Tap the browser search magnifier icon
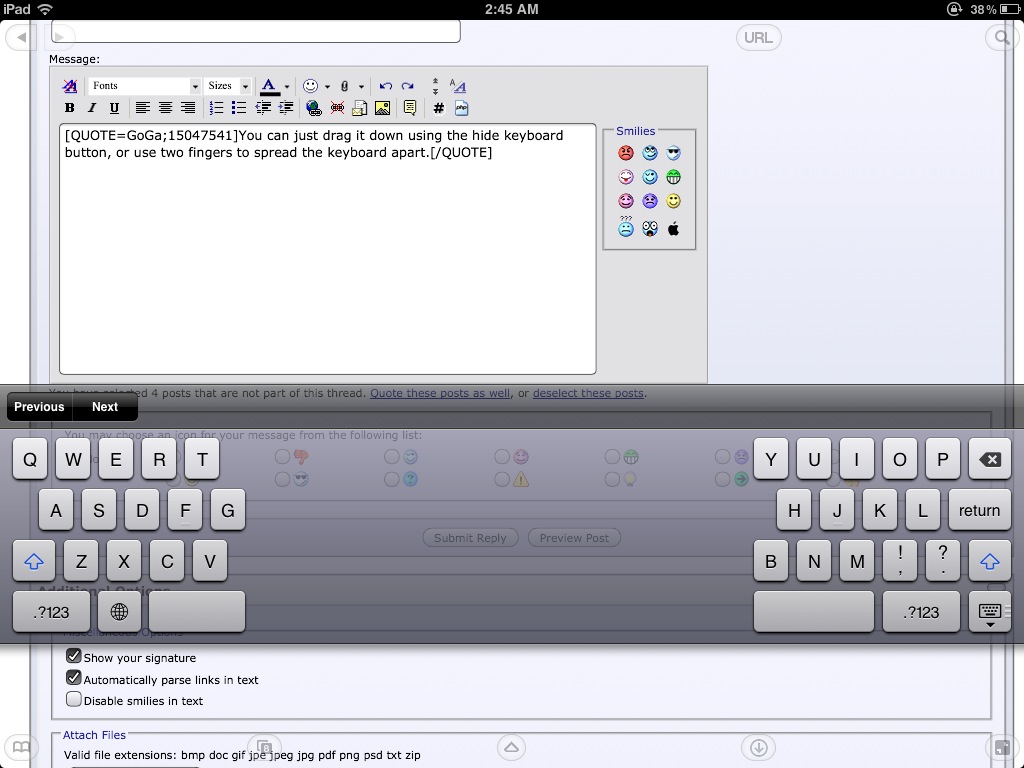This screenshot has height=768, width=1024. pos(1002,37)
